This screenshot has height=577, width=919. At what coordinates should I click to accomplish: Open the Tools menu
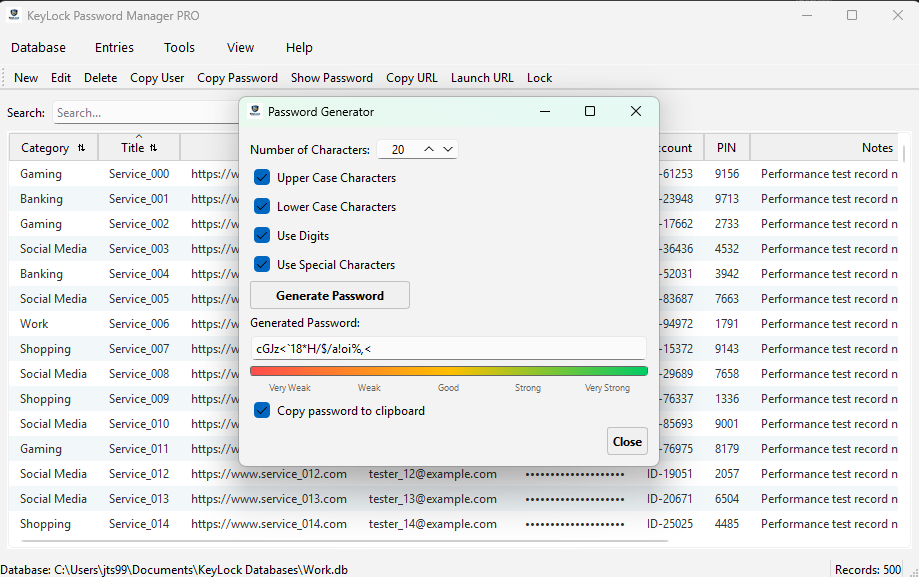[179, 47]
